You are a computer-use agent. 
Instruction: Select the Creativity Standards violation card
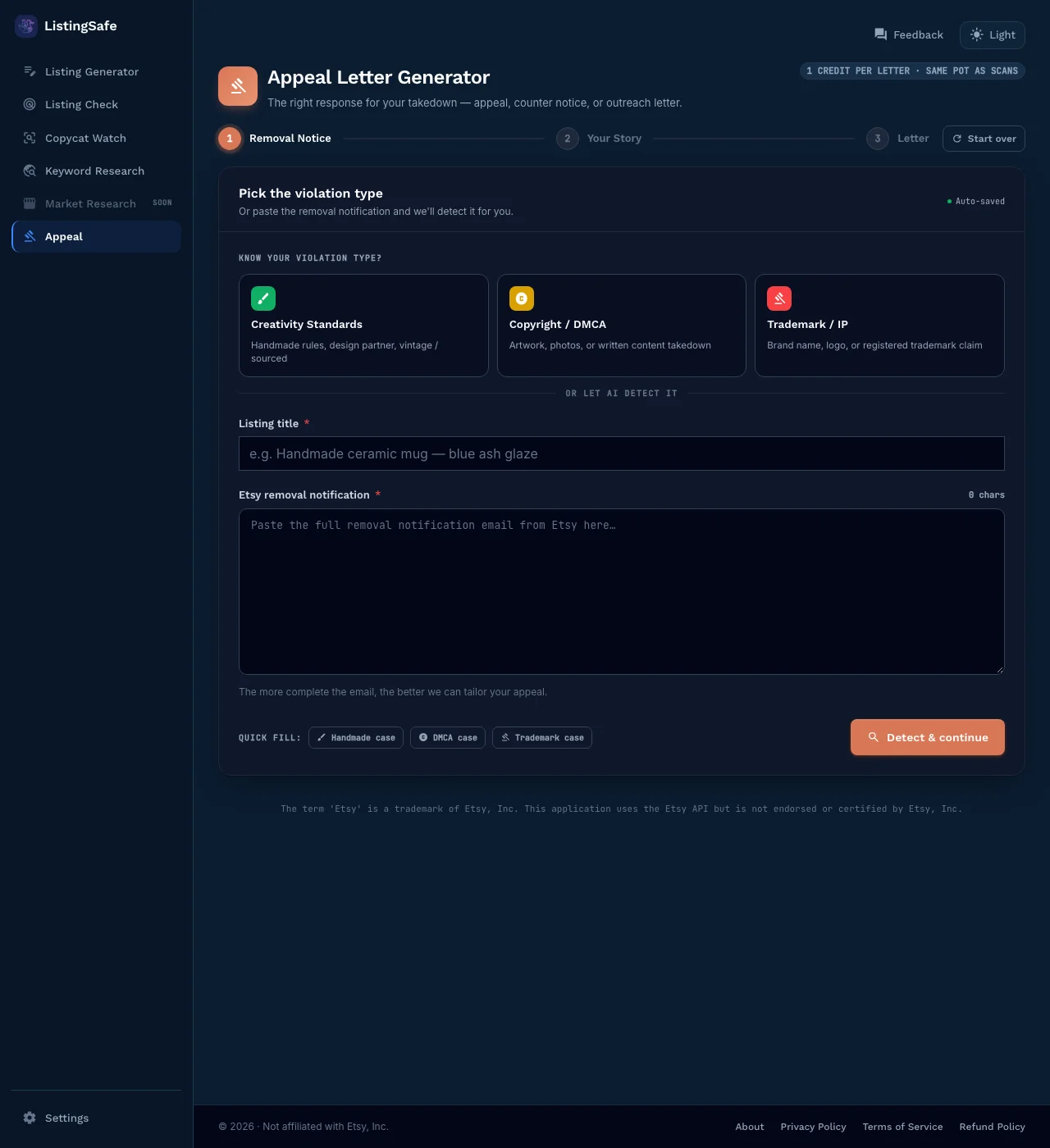pyautogui.click(x=363, y=326)
